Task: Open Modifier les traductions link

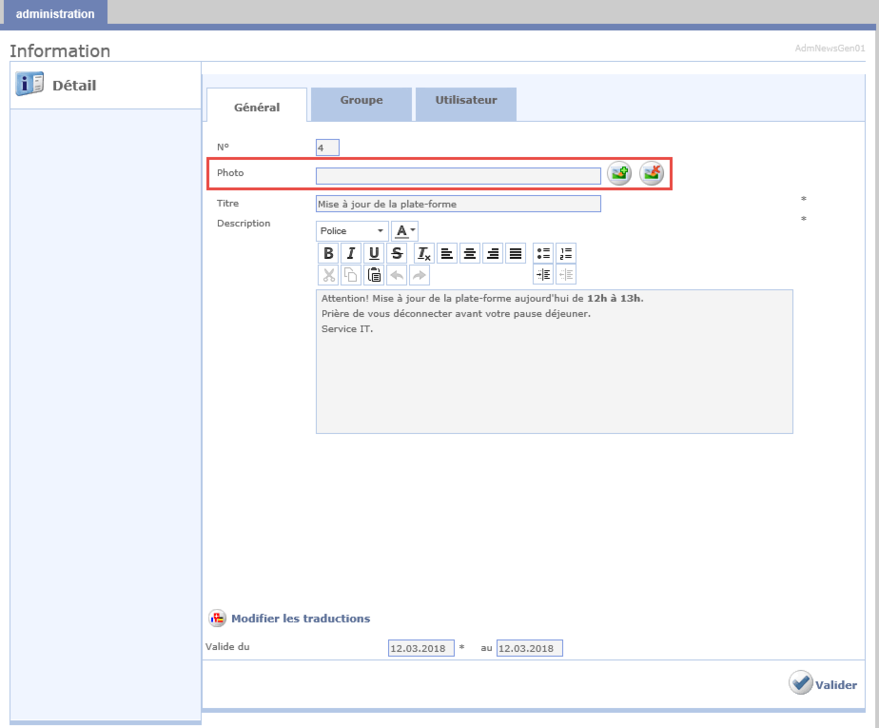Action: pyautogui.click(x=300, y=619)
